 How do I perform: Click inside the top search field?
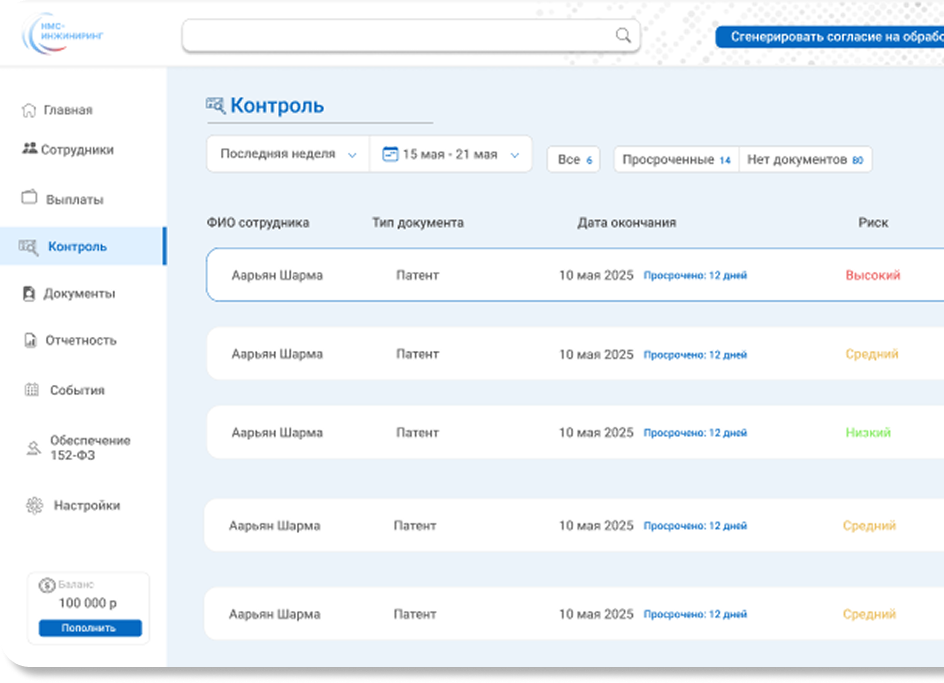click(x=400, y=35)
